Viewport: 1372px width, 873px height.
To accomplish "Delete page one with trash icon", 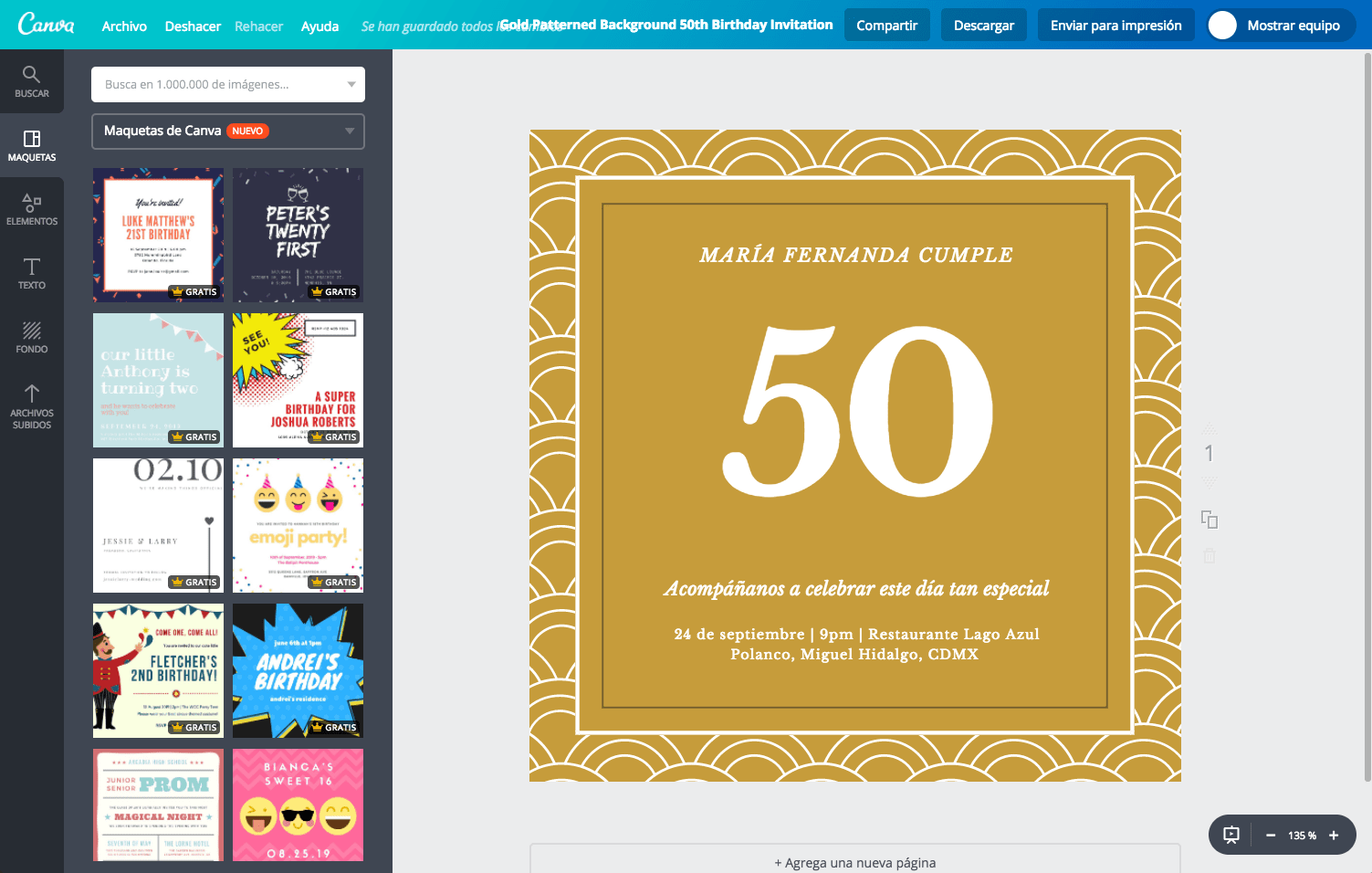I will 1209,554.
